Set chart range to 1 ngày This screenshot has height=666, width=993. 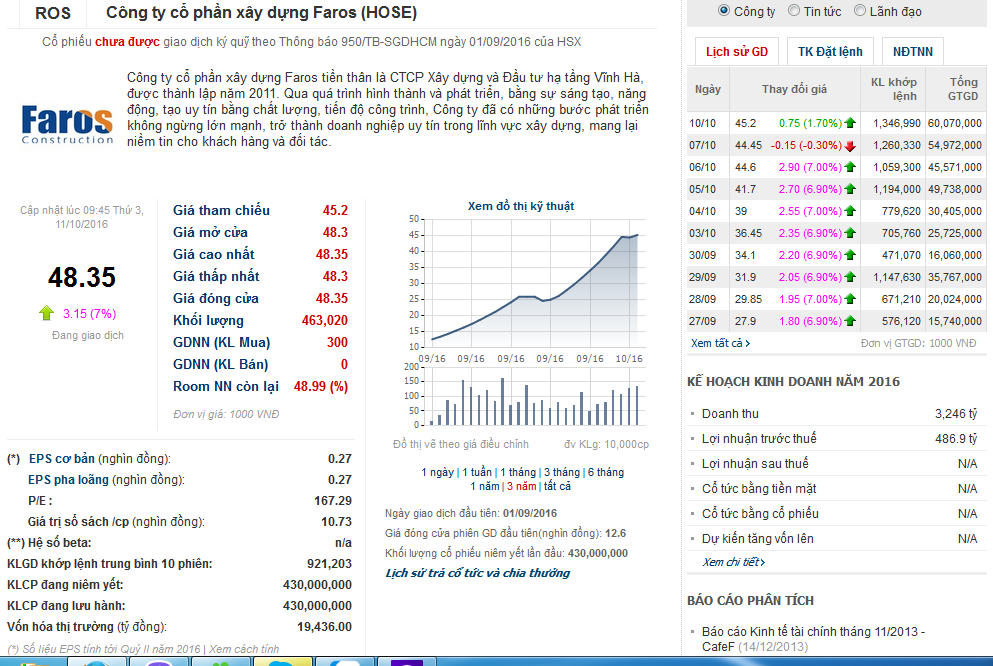pos(438,472)
